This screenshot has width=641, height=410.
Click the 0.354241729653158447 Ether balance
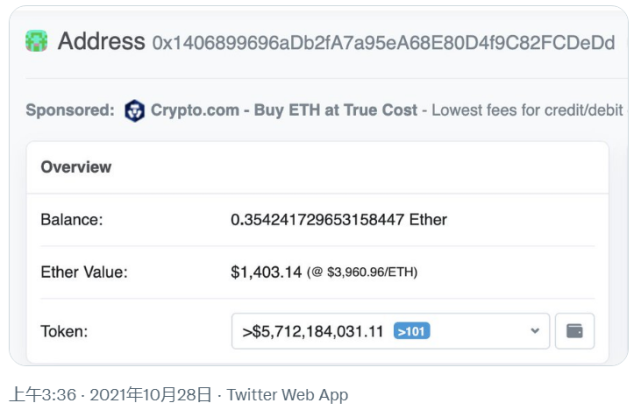point(338,220)
